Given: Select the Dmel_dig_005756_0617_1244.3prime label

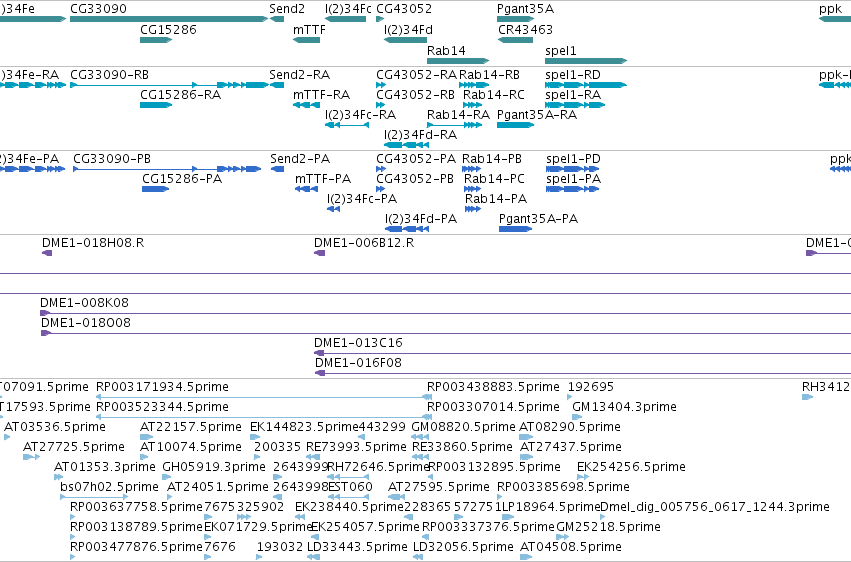Looking at the screenshot, I should 715,507.
